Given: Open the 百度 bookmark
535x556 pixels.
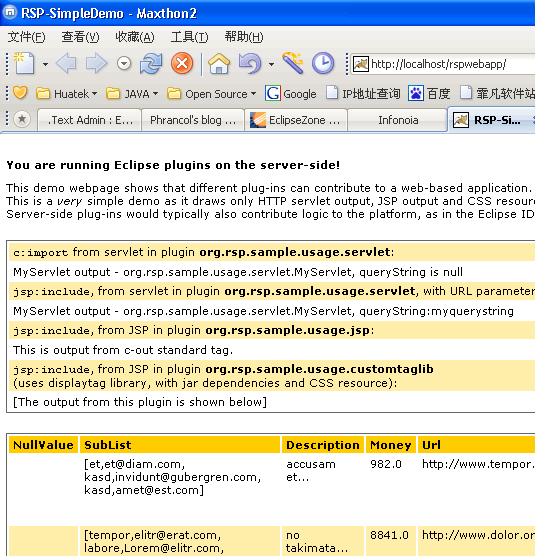Looking at the screenshot, I should (x=429, y=94).
